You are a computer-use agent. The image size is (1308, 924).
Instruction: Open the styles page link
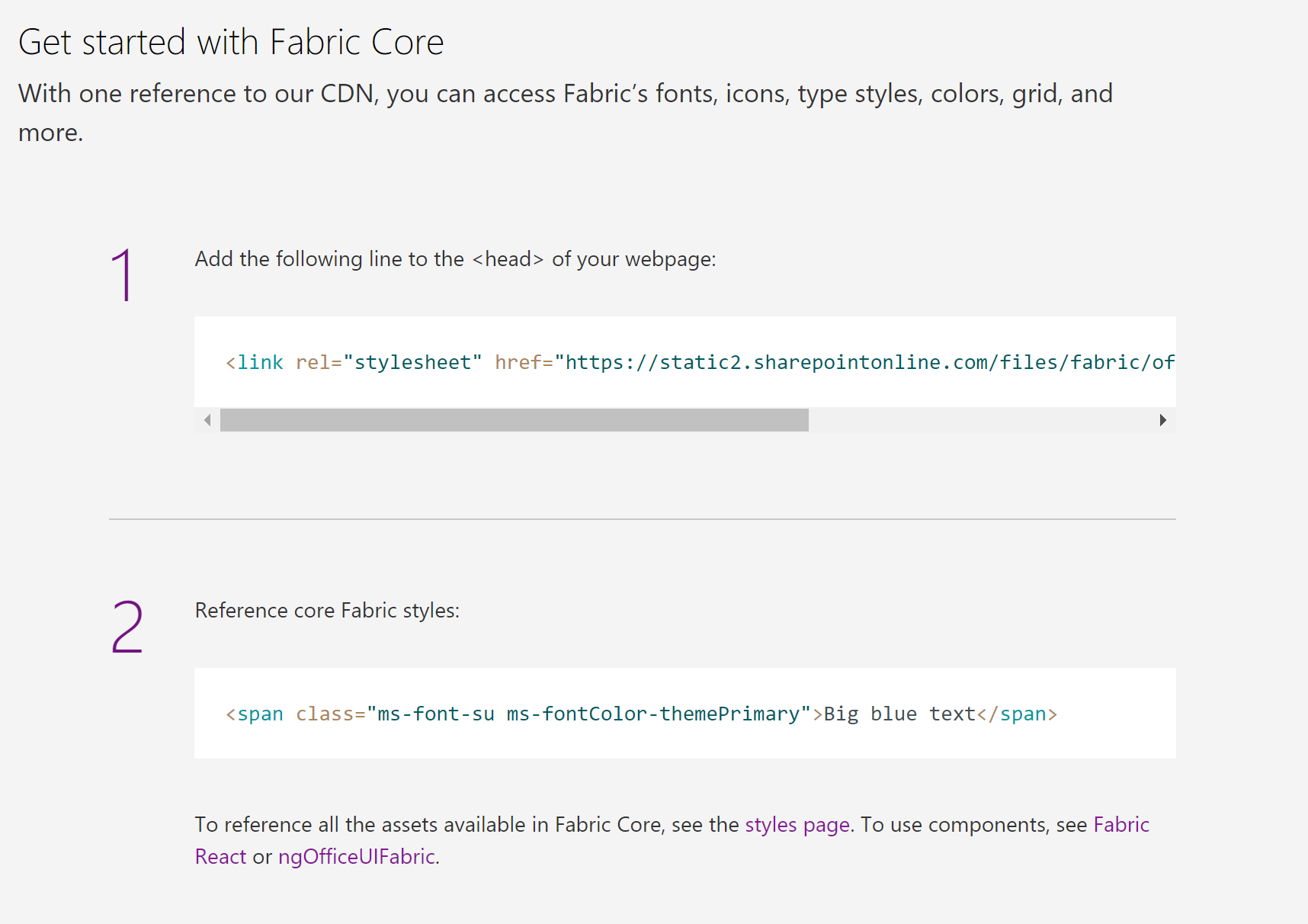[797, 825]
